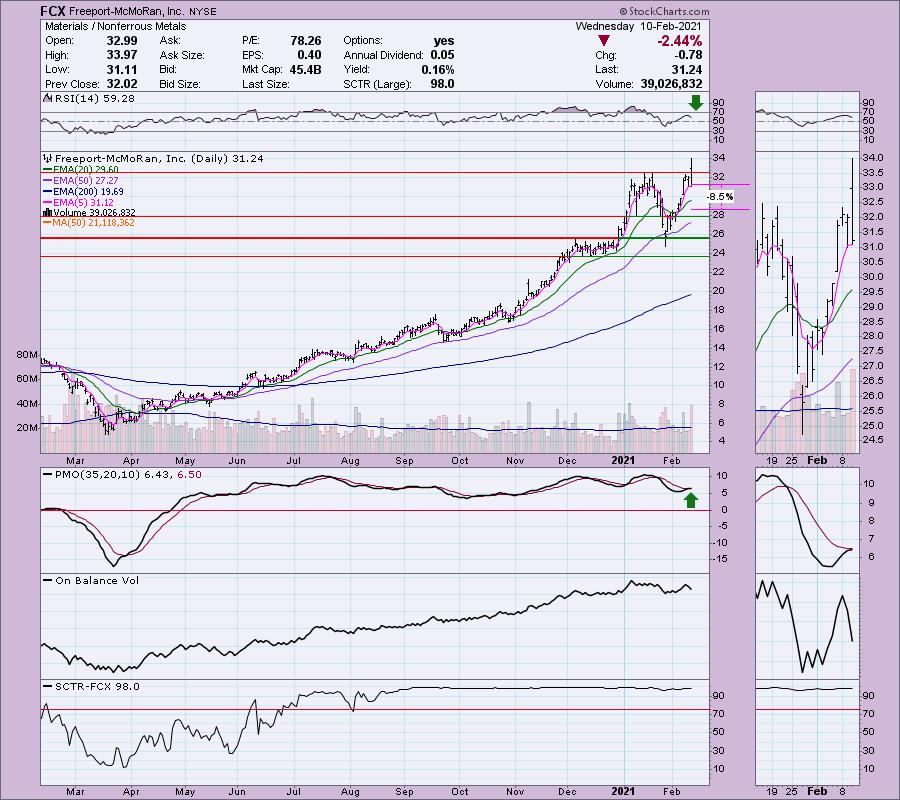Click the magenta line swatch beside EMA(5)
900x800 pixels.
tap(47, 203)
